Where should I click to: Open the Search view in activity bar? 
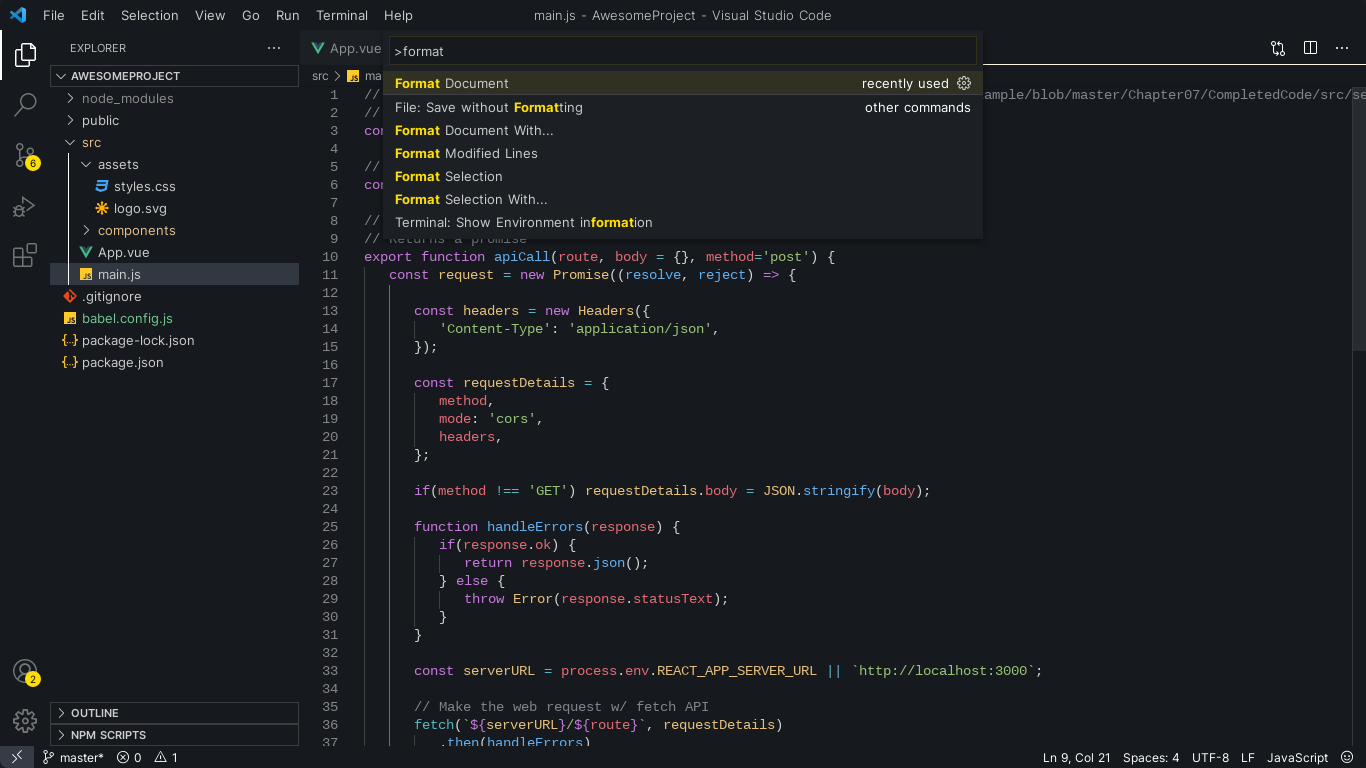[x=25, y=103]
